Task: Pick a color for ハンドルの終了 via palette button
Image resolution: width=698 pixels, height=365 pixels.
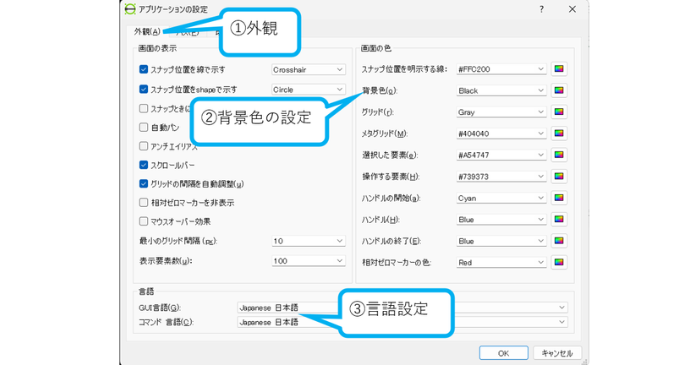Action: [x=559, y=241]
